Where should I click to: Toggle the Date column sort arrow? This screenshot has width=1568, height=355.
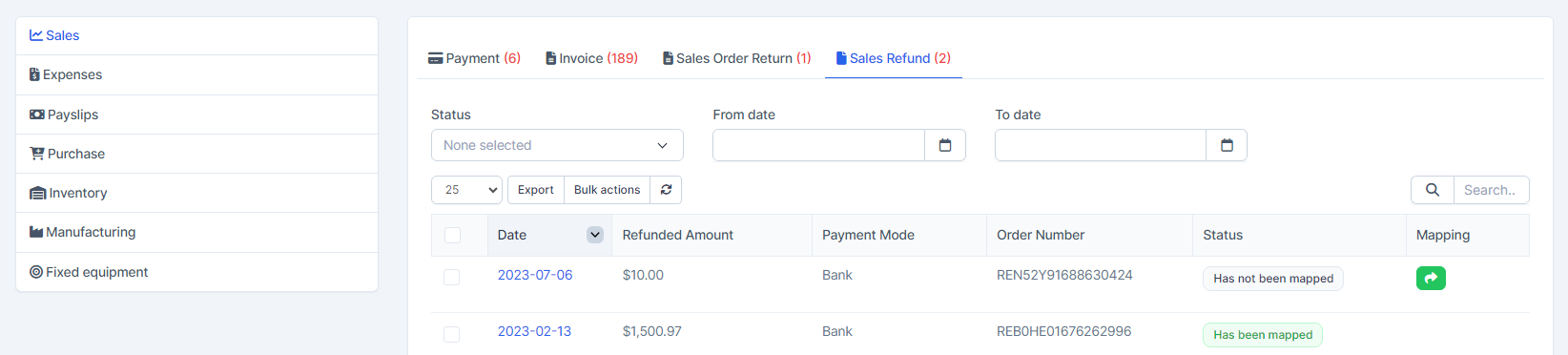595,235
